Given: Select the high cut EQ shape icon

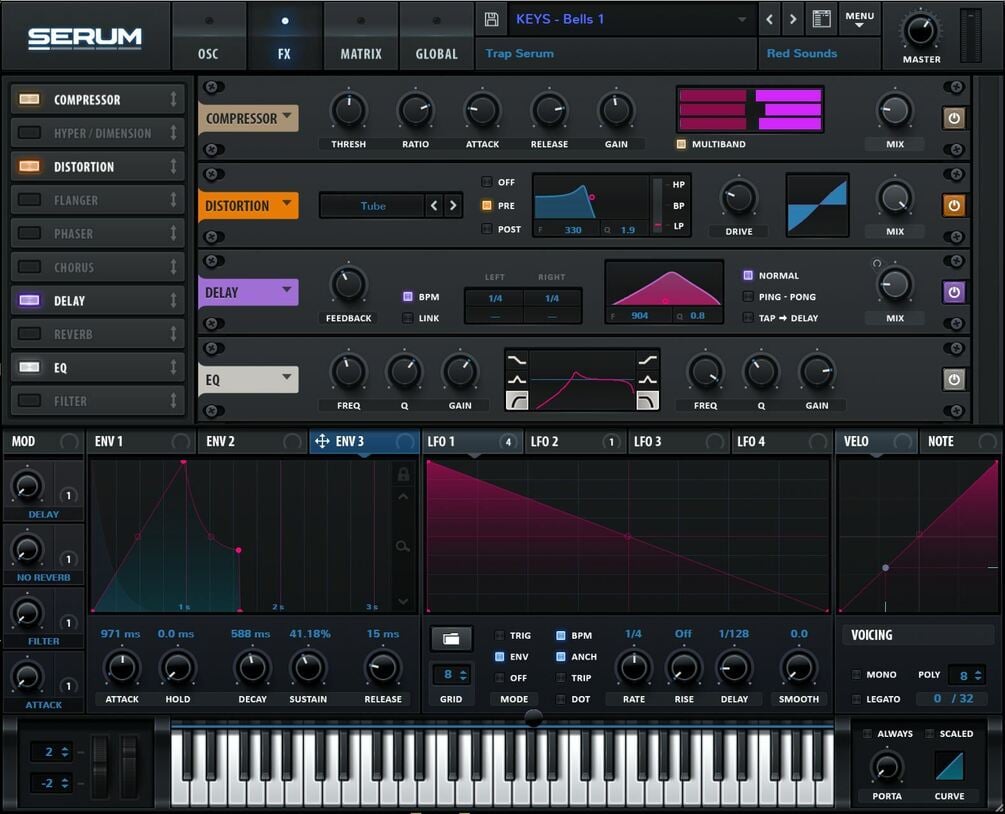Looking at the screenshot, I should [647, 401].
